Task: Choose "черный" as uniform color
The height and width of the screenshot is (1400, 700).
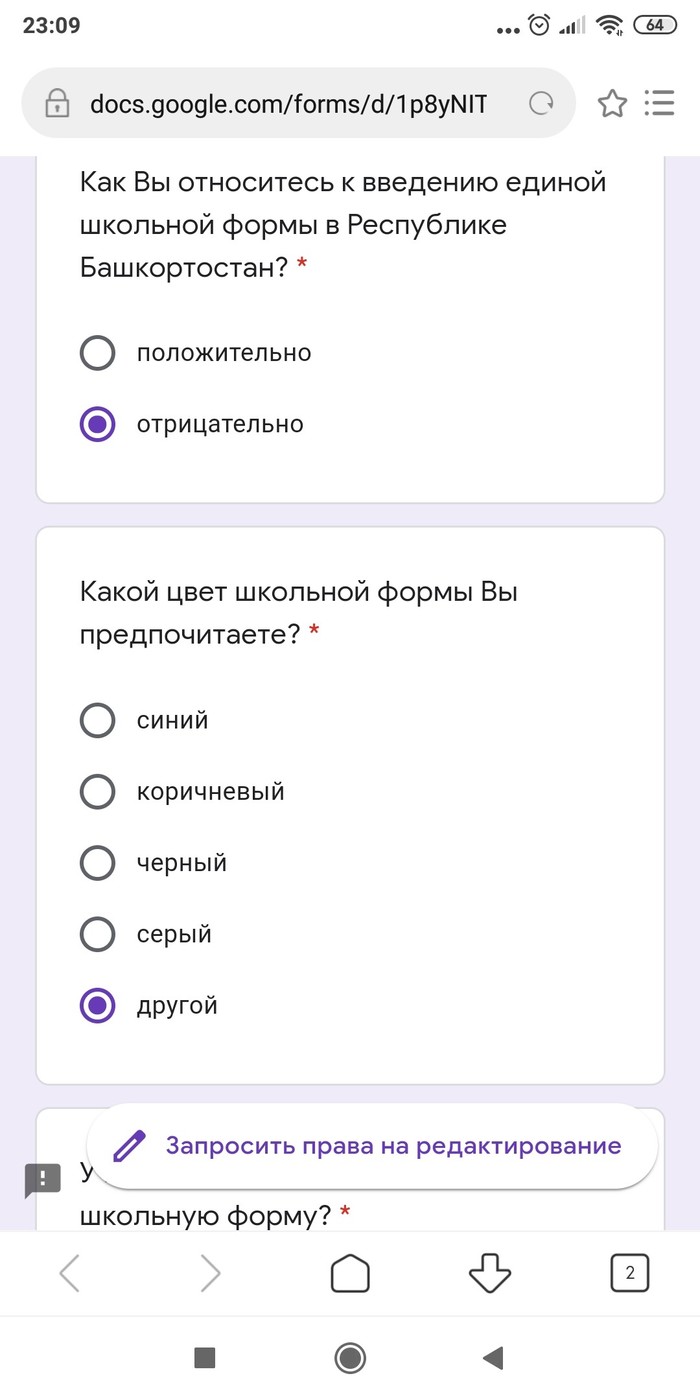Action: 97,863
